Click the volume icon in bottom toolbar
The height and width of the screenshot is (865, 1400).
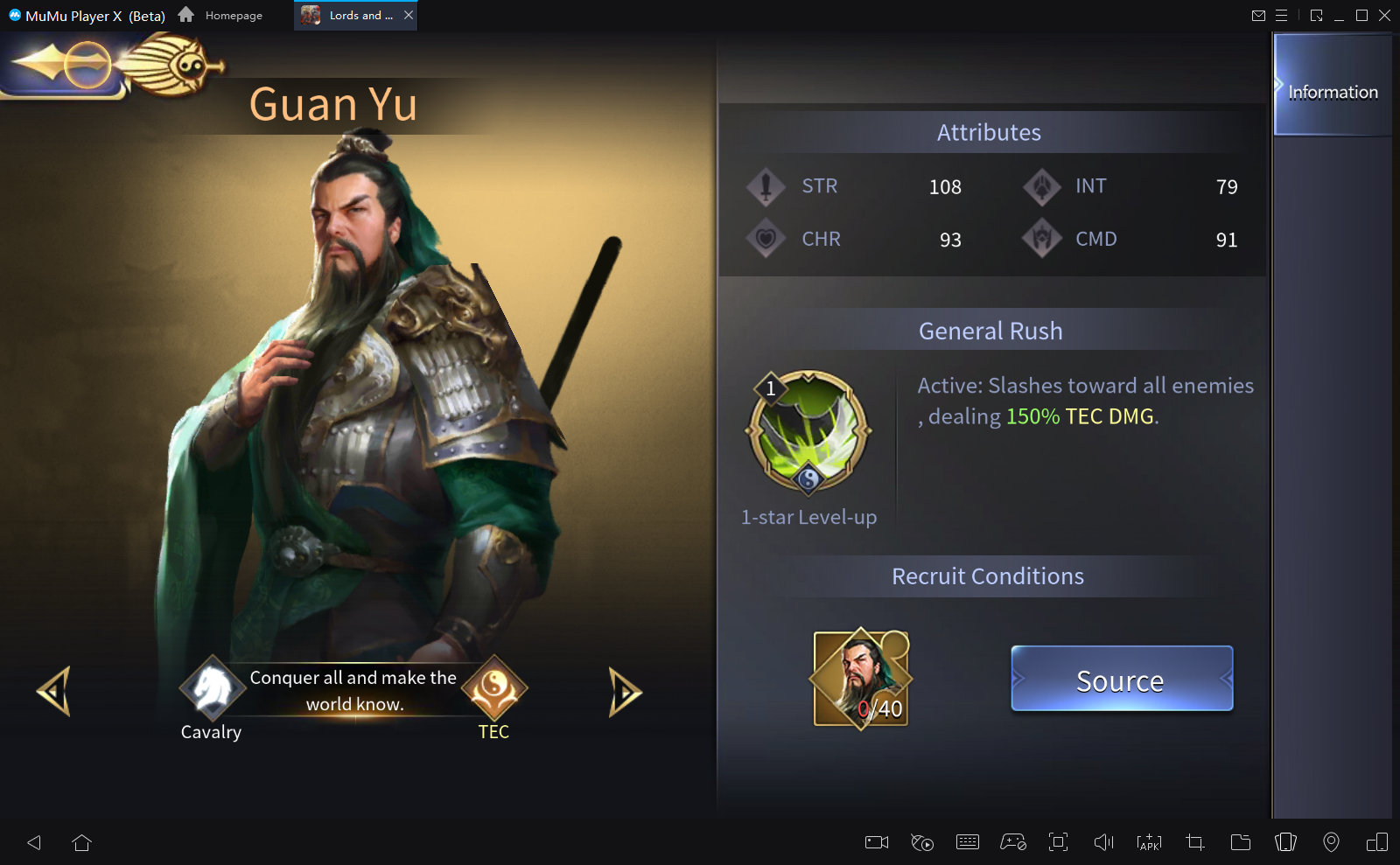tap(1103, 842)
